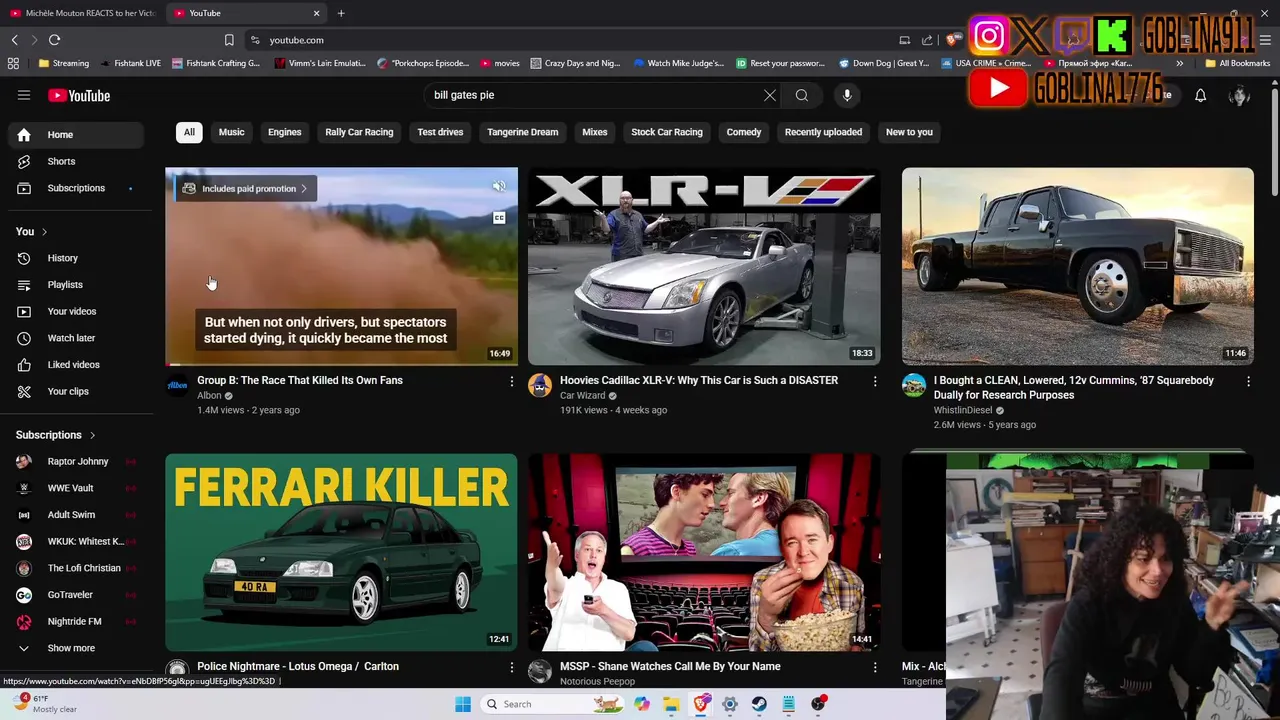Open the notifications bell

pos(1200,95)
